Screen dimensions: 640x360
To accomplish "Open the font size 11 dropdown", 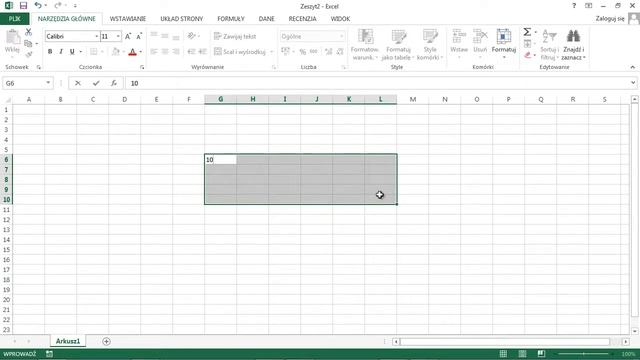I will click(x=118, y=36).
